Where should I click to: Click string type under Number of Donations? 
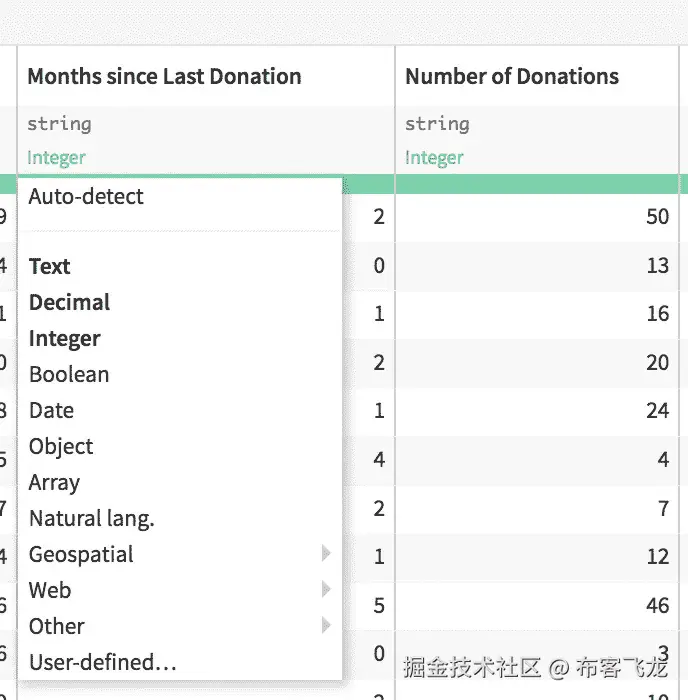point(437,124)
